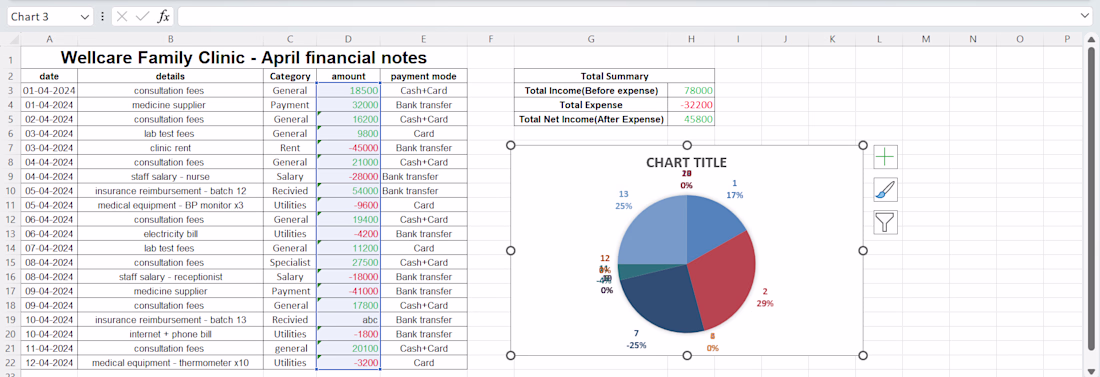Click the pie label '13 25%'

[x=624, y=200]
